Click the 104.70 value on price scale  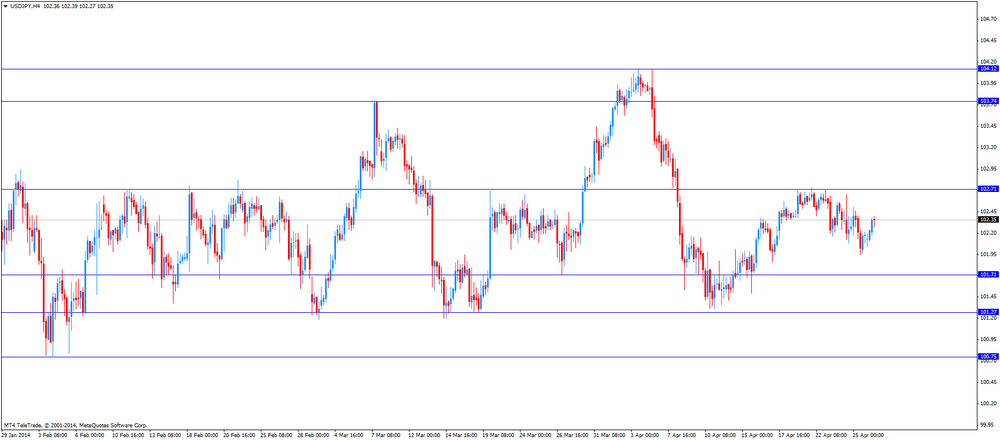(989, 20)
